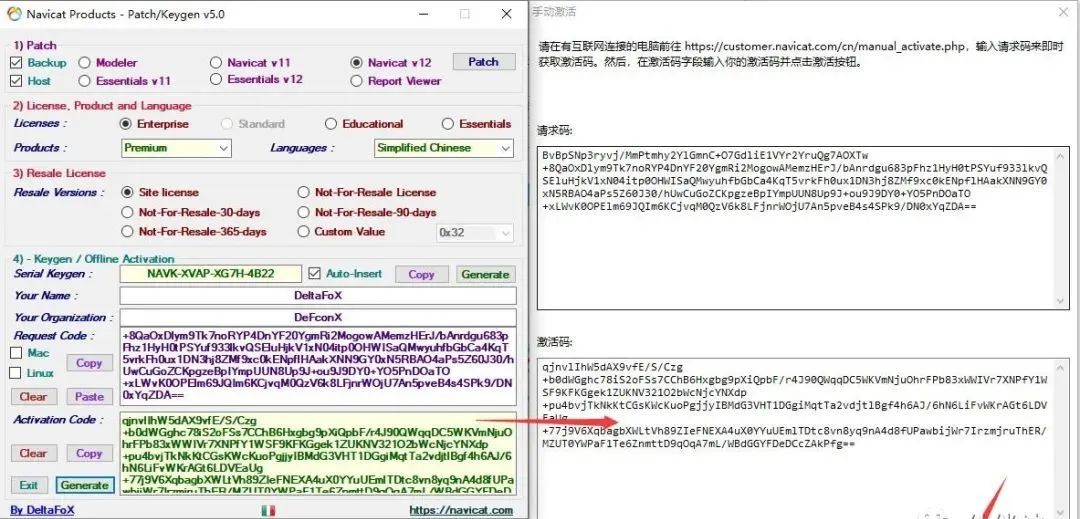Clear the Request Code field

pyautogui.click(x=33, y=396)
